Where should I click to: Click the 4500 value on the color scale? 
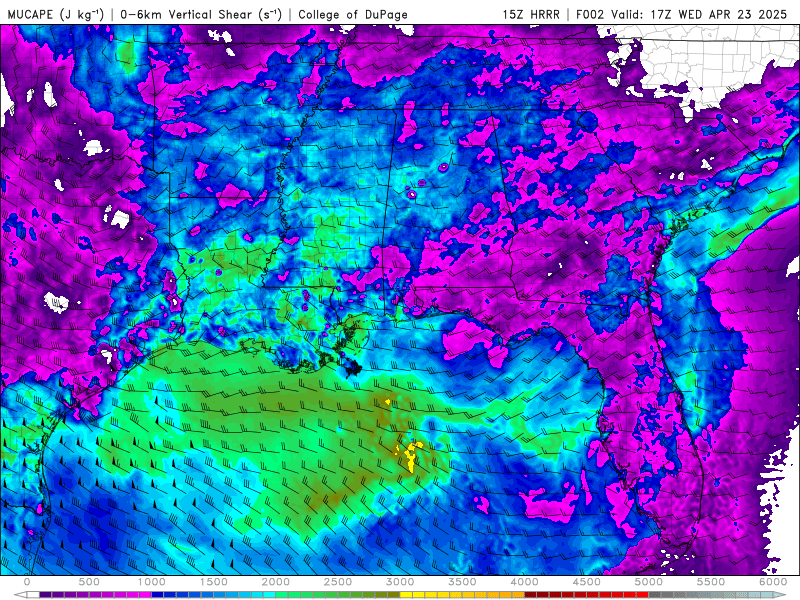click(x=587, y=582)
